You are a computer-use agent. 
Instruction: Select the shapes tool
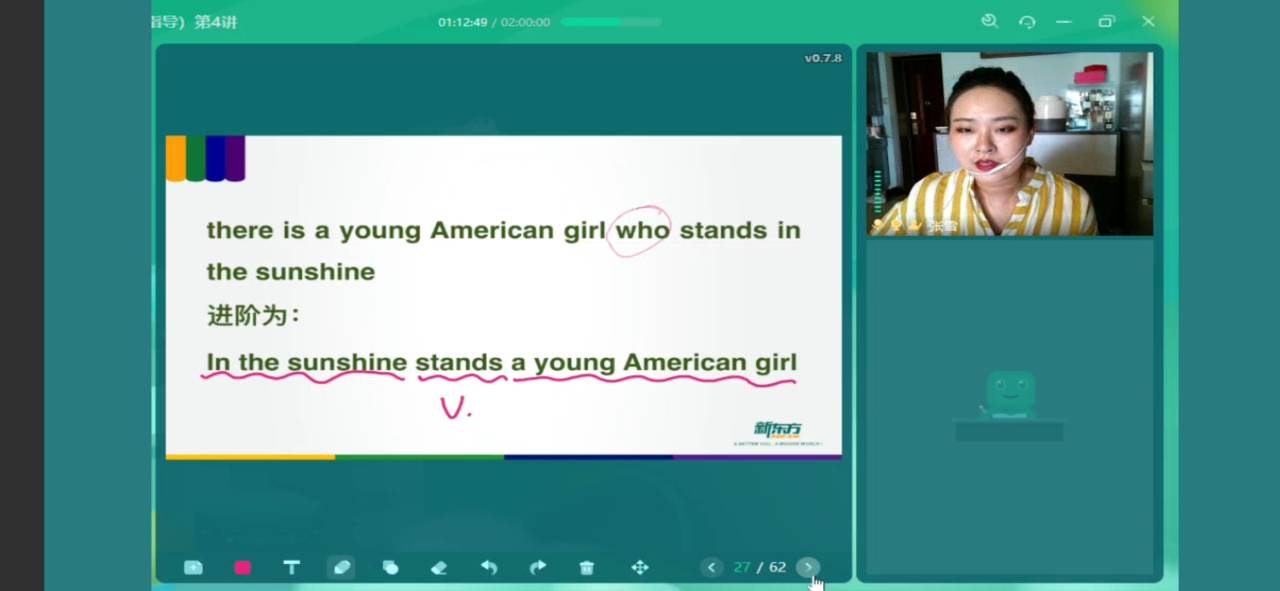390,567
